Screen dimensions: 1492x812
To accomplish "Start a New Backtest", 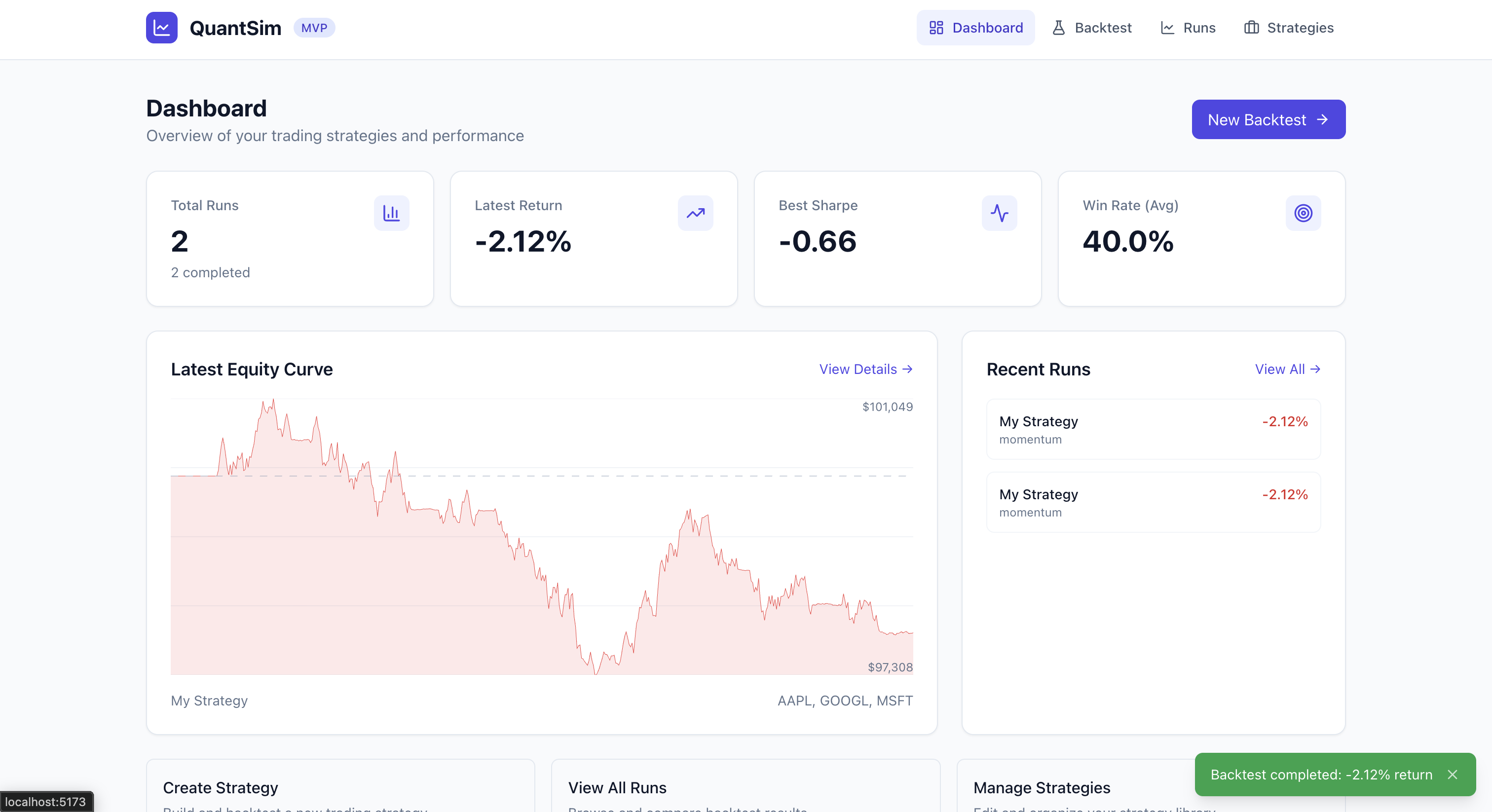I will [1268, 120].
